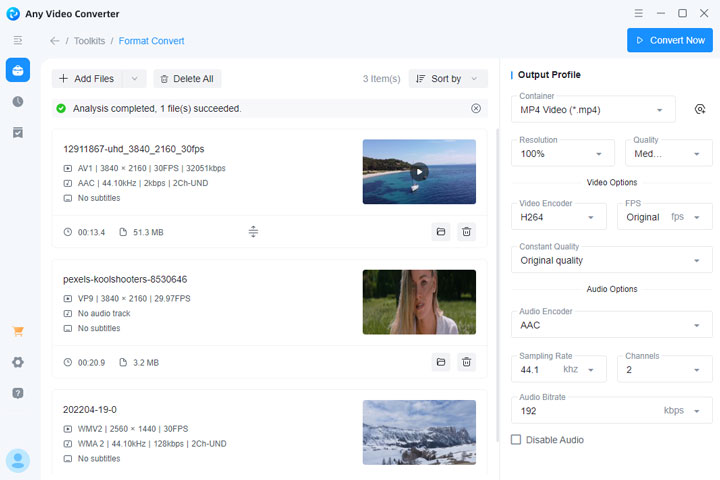Dismiss the analysis completed notification
Screen dimensions: 720x480
pyautogui.click(x=476, y=108)
